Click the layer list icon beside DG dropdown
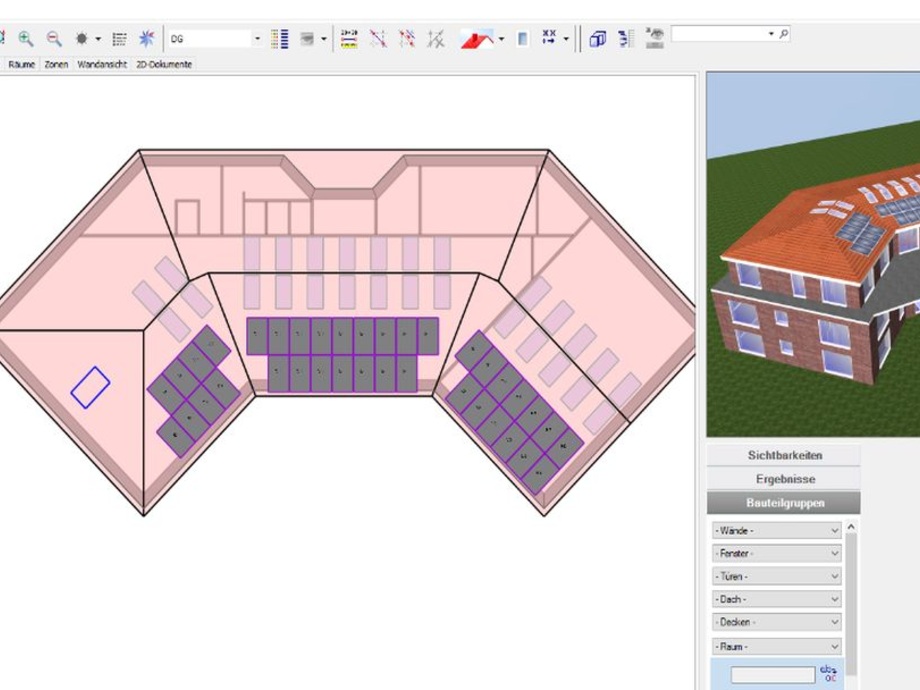The width and height of the screenshot is (920, 690). [x=280, y=39]
